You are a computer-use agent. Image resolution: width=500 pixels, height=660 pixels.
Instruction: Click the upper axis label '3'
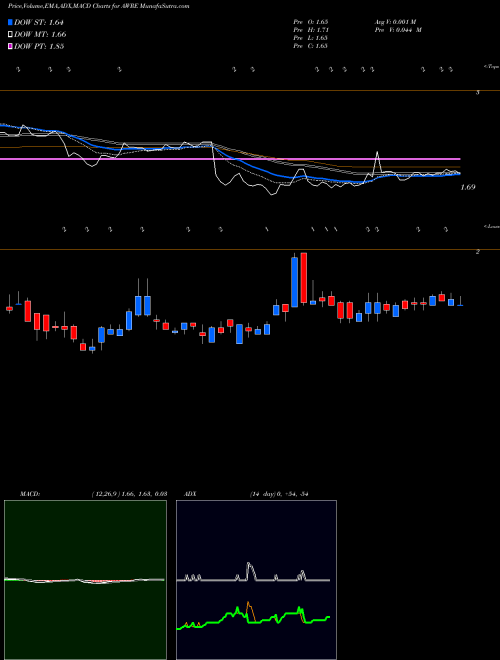coord(478,92)
